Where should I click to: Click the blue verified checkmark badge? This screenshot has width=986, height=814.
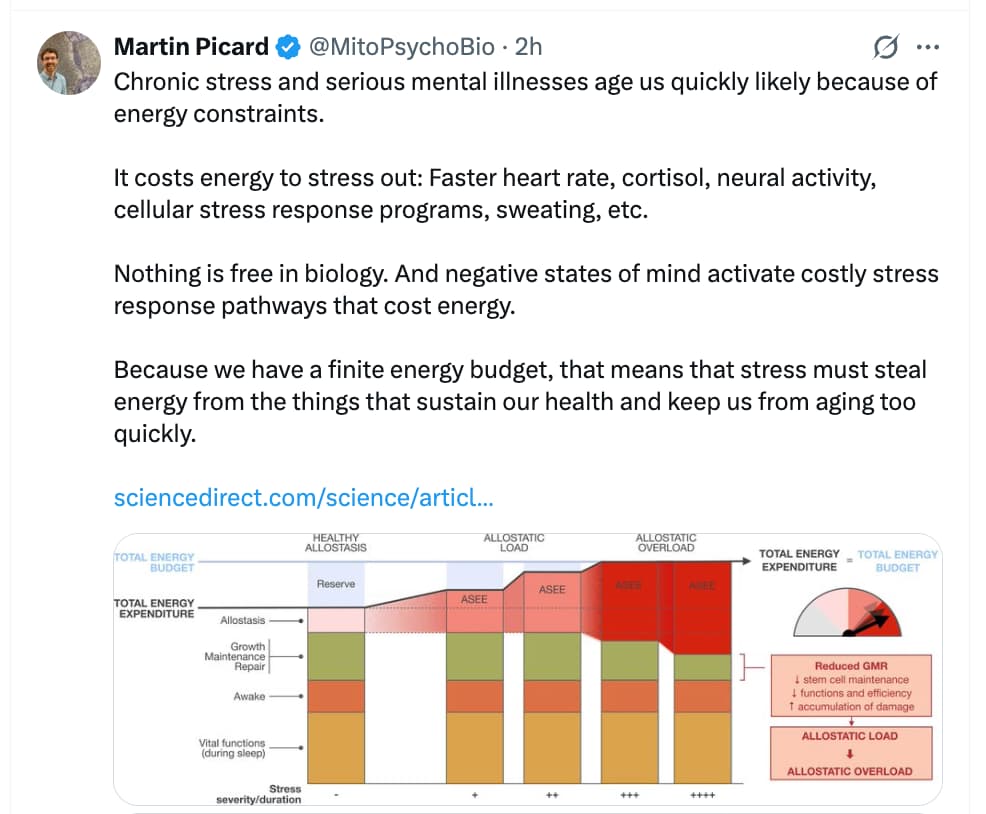(288, 47)
